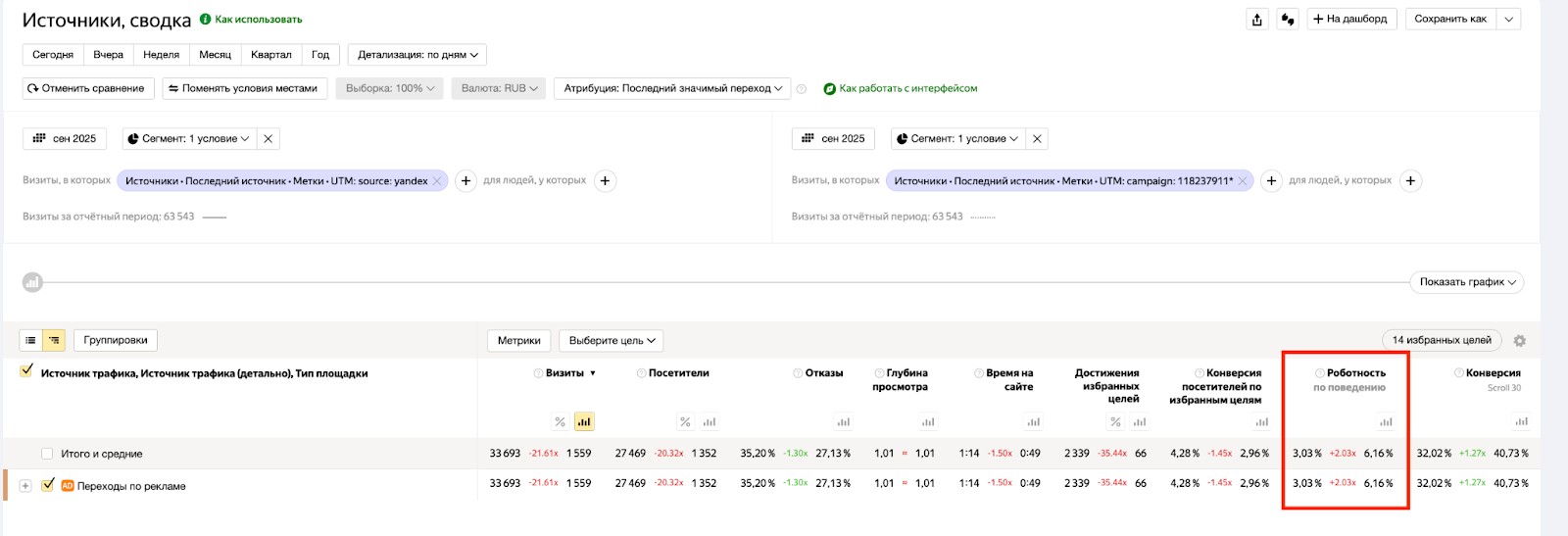Add condition next to UTM campaign filter

(x=1271, y=181)
